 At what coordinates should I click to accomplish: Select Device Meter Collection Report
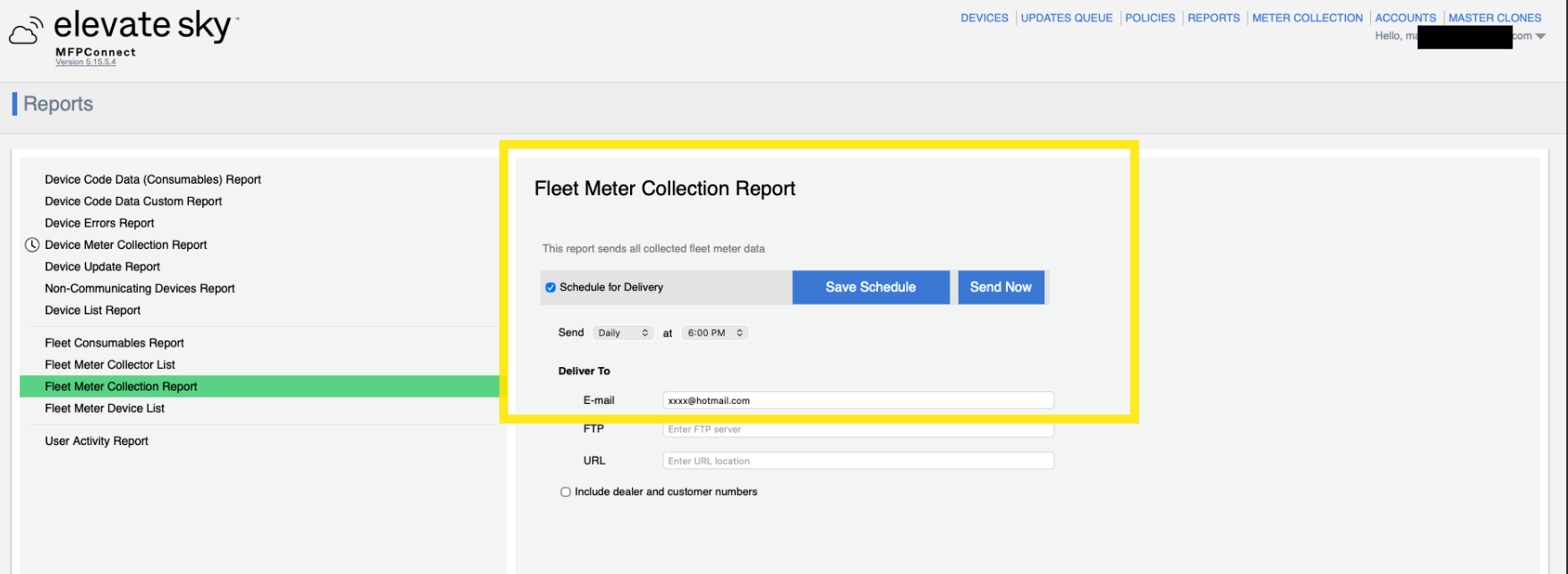(x=126, y=244)
